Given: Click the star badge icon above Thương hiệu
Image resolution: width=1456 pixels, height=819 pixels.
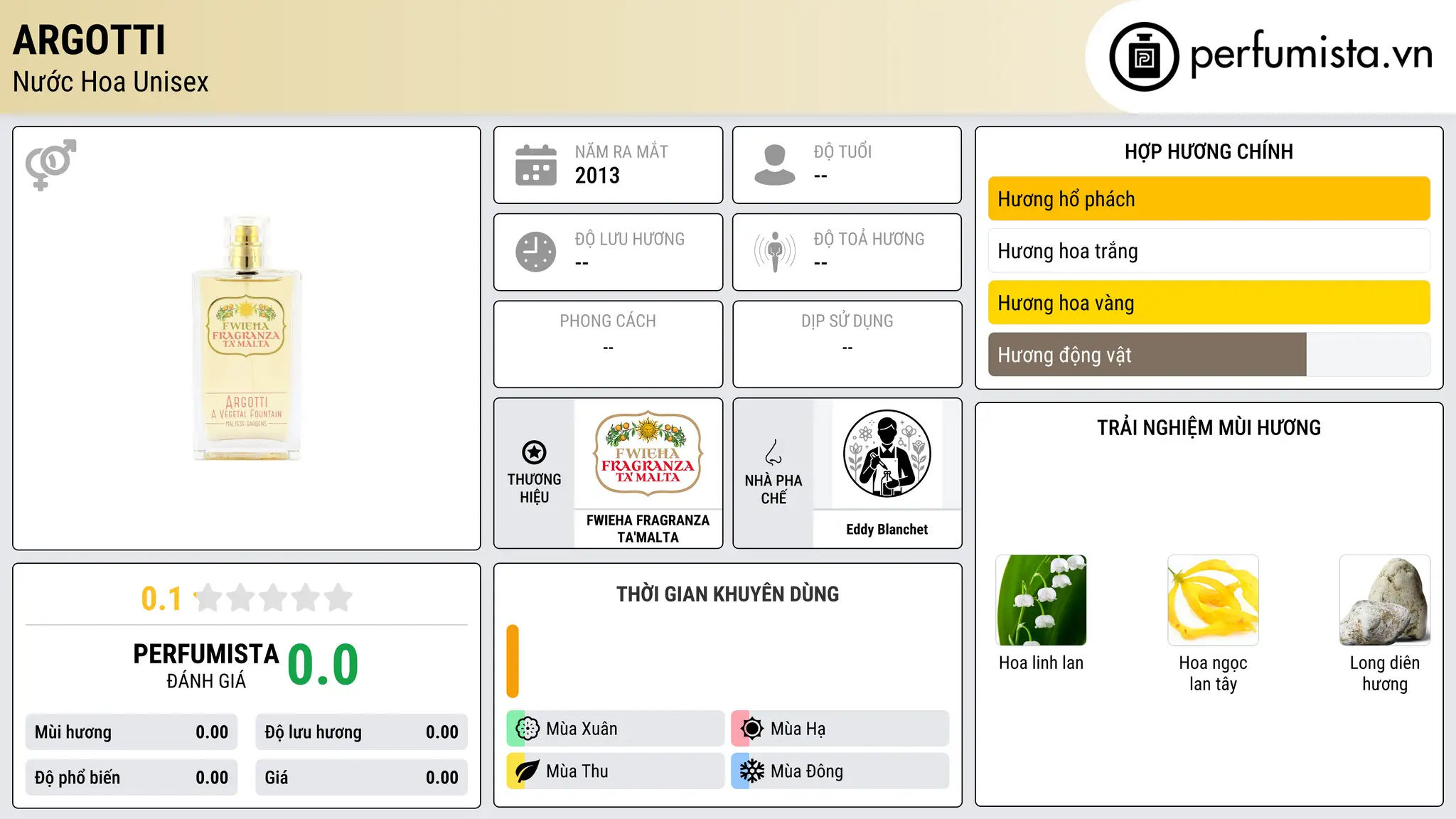Looking at the screenshot, I should coord(534,452).
